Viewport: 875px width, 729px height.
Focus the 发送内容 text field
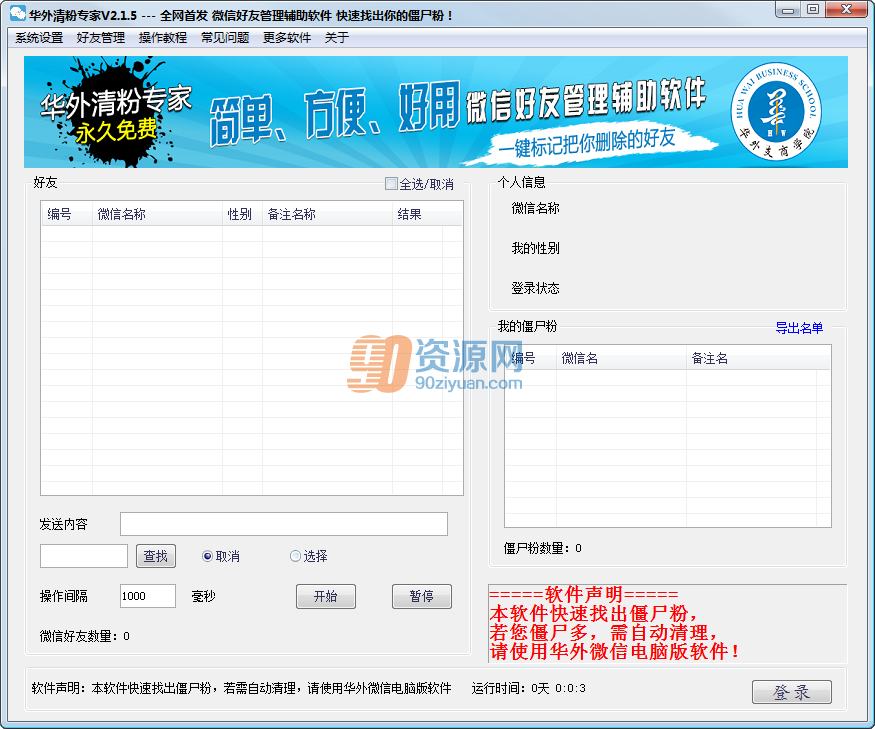click(x=284, y=524)
